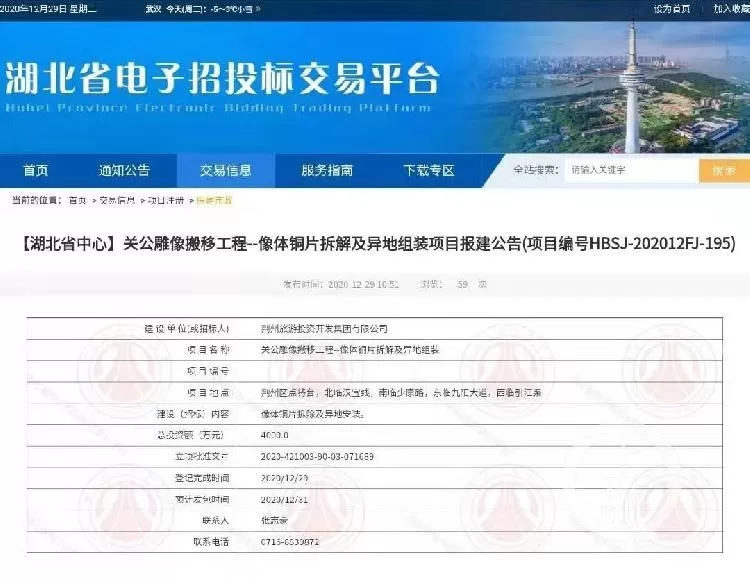The height and width of the screenshot is (581, 750).
Task: Open the 下载专区 navigation tab
Action: (429, 171)
